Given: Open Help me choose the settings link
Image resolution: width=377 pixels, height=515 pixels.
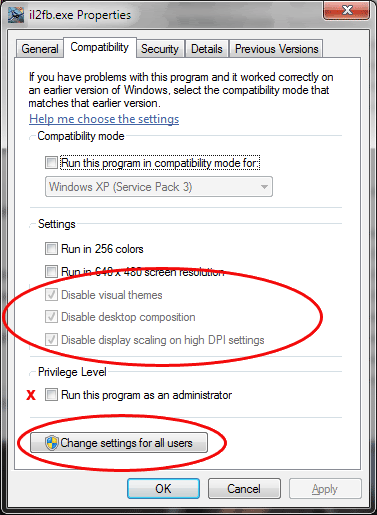Looking at the screenshot, I should tap(104, 119).
